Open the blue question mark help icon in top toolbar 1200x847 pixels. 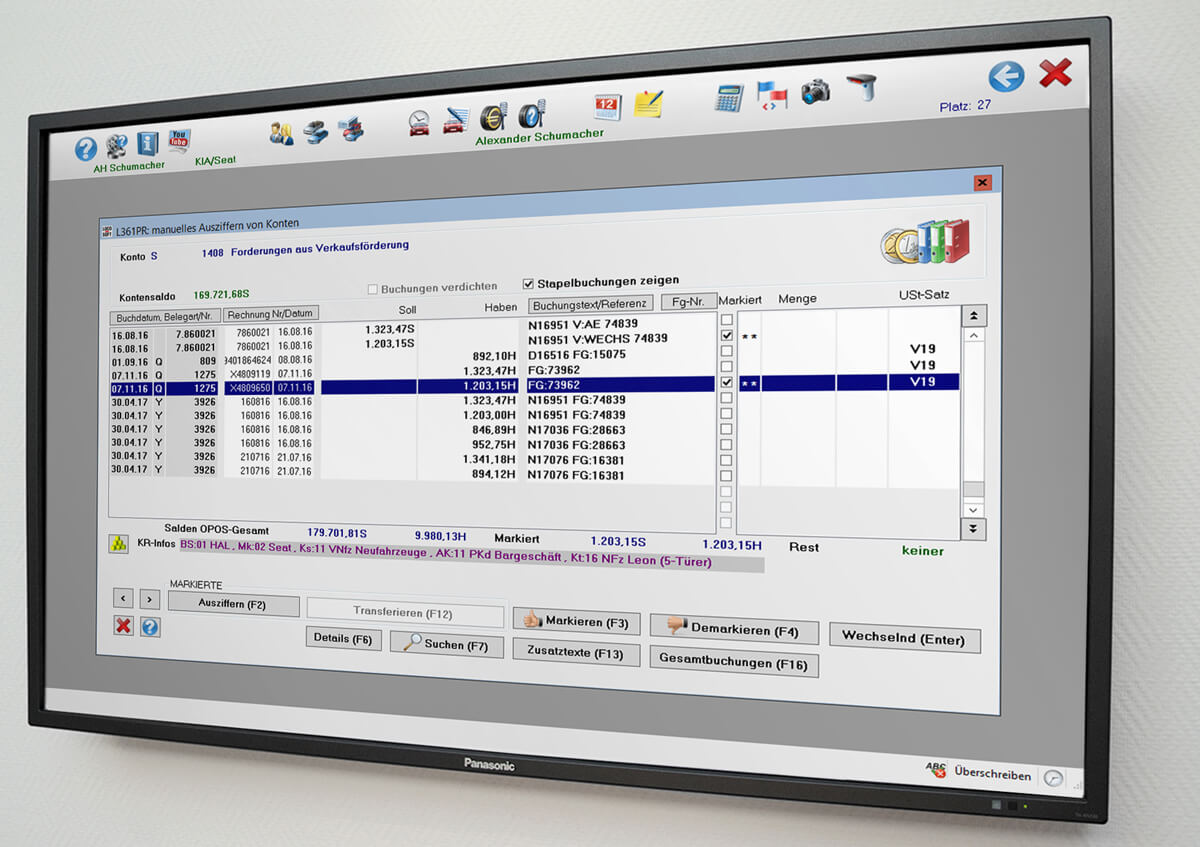pos(86,149)
